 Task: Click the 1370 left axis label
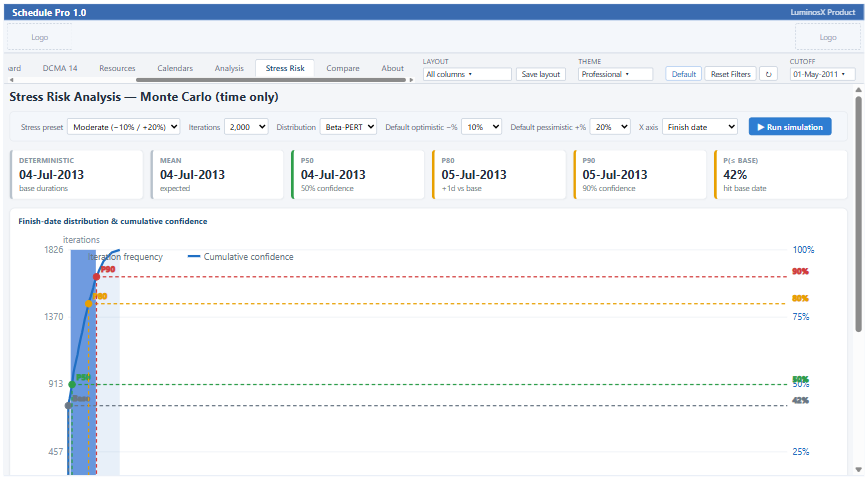click(54, 317)
